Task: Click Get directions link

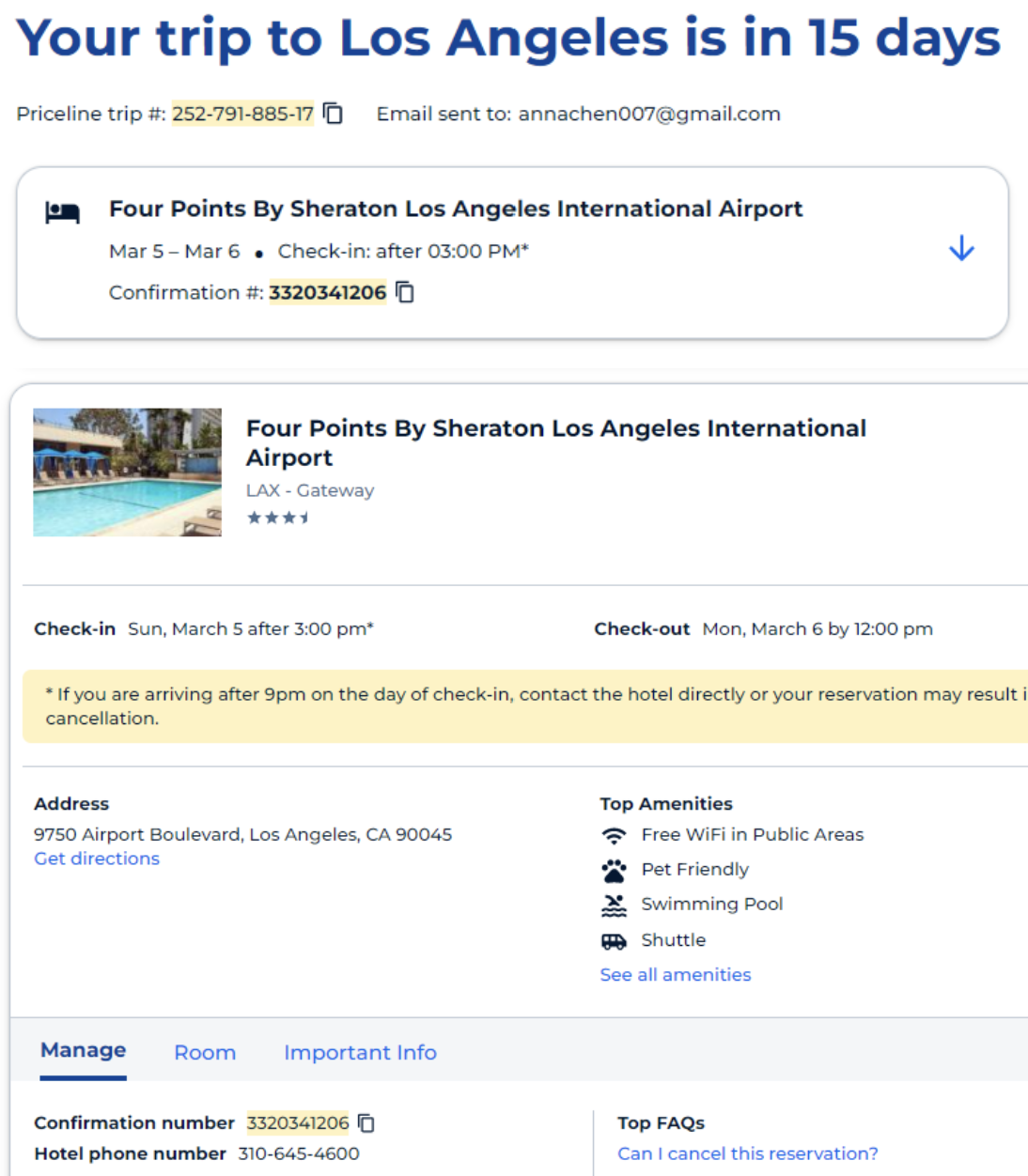Action: coord(97,859)
